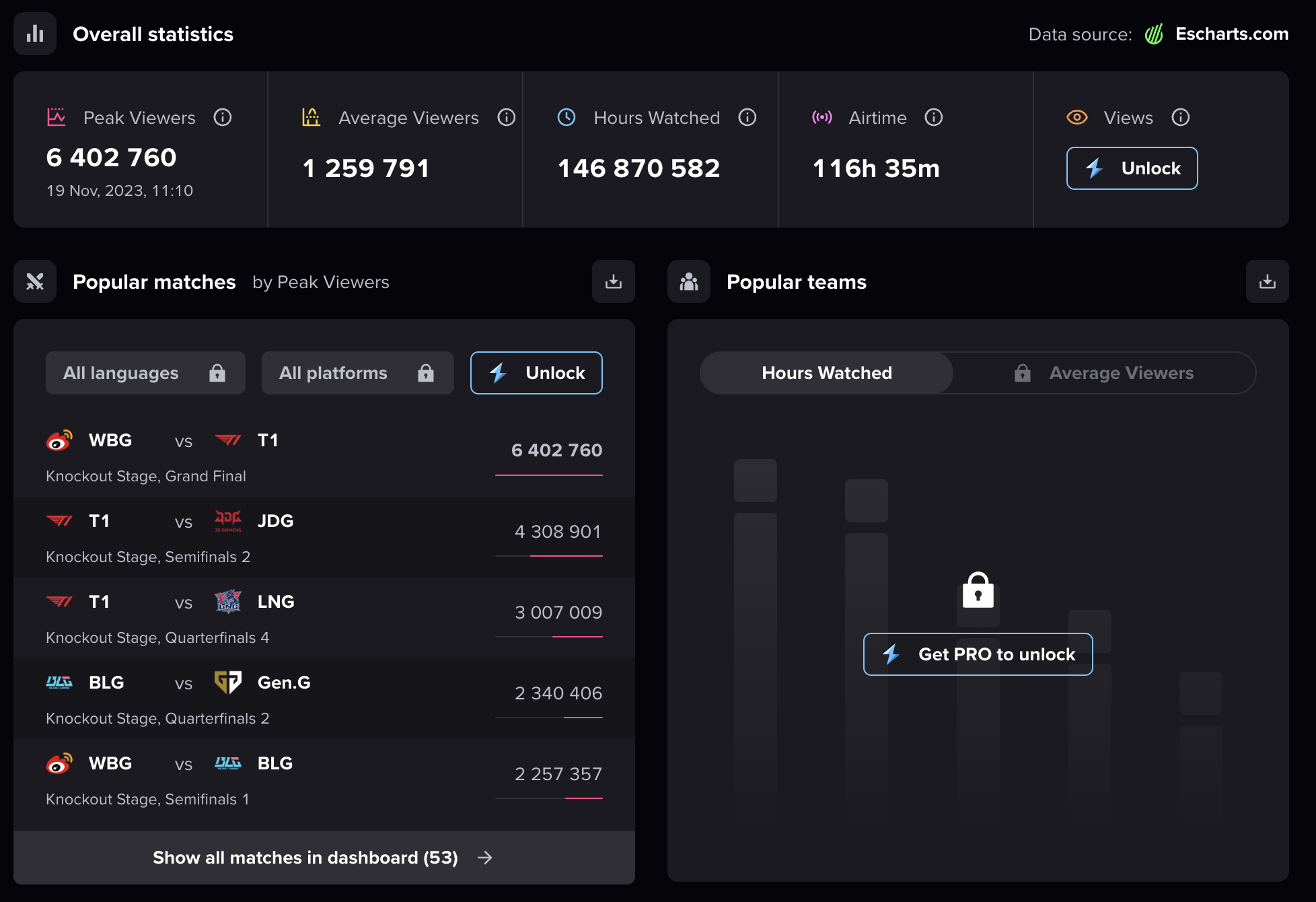The width and height of the screenshot is (1316, 902).
Task: Click Hours Watched info icon
Action: pyautogui.click(x=747, y=118)
